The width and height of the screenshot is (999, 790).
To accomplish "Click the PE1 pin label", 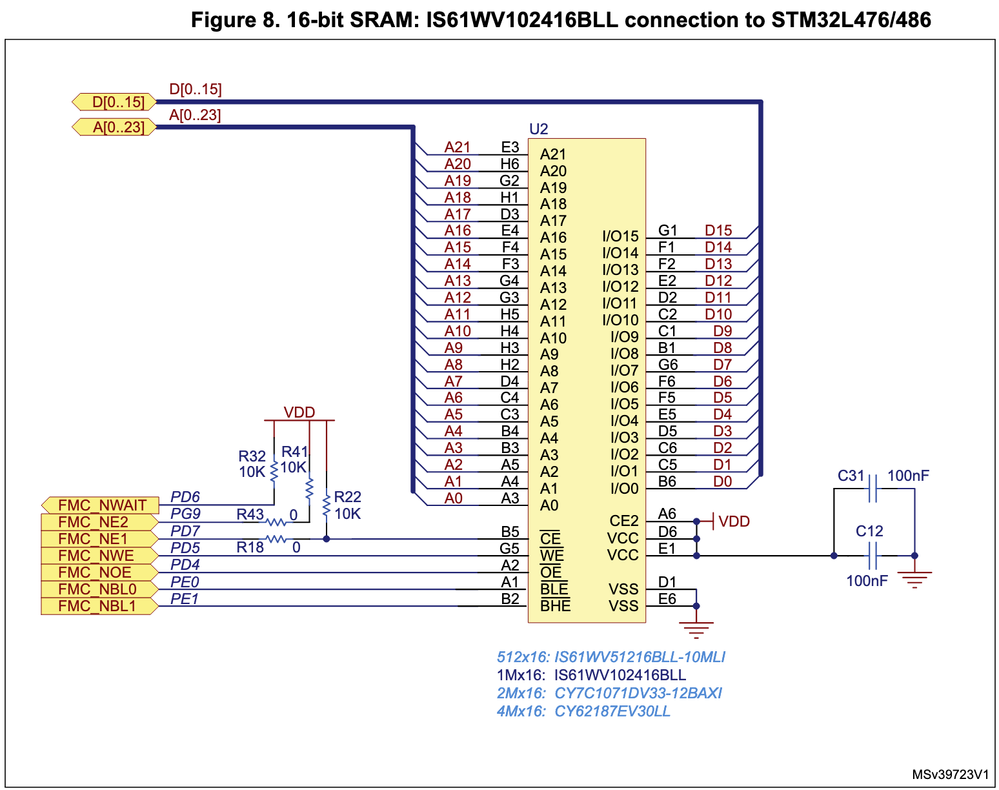I will [x=185, y=598].
